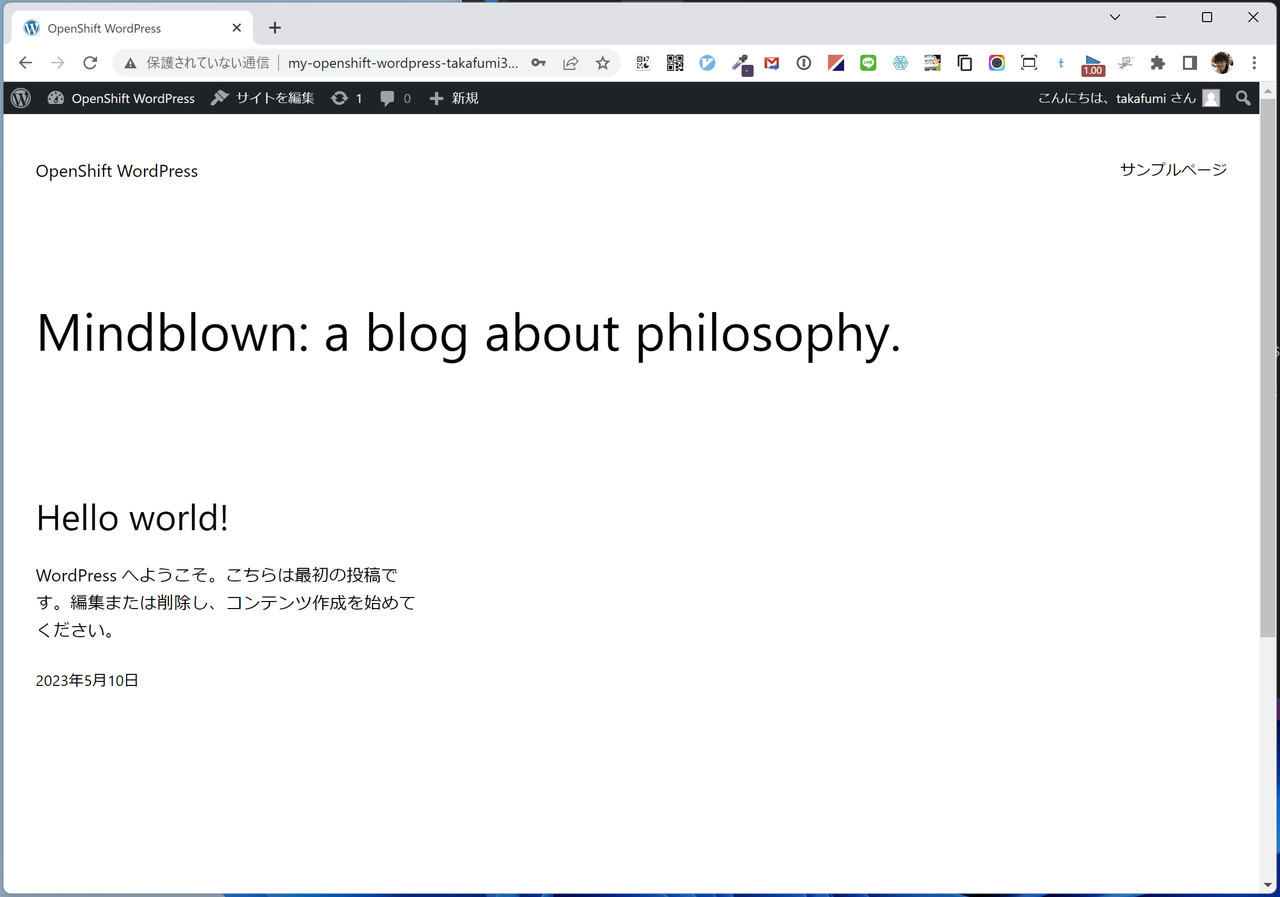Open the green LINE extension icon
This screenshot has width=1280, height=897.
point(868,63)
